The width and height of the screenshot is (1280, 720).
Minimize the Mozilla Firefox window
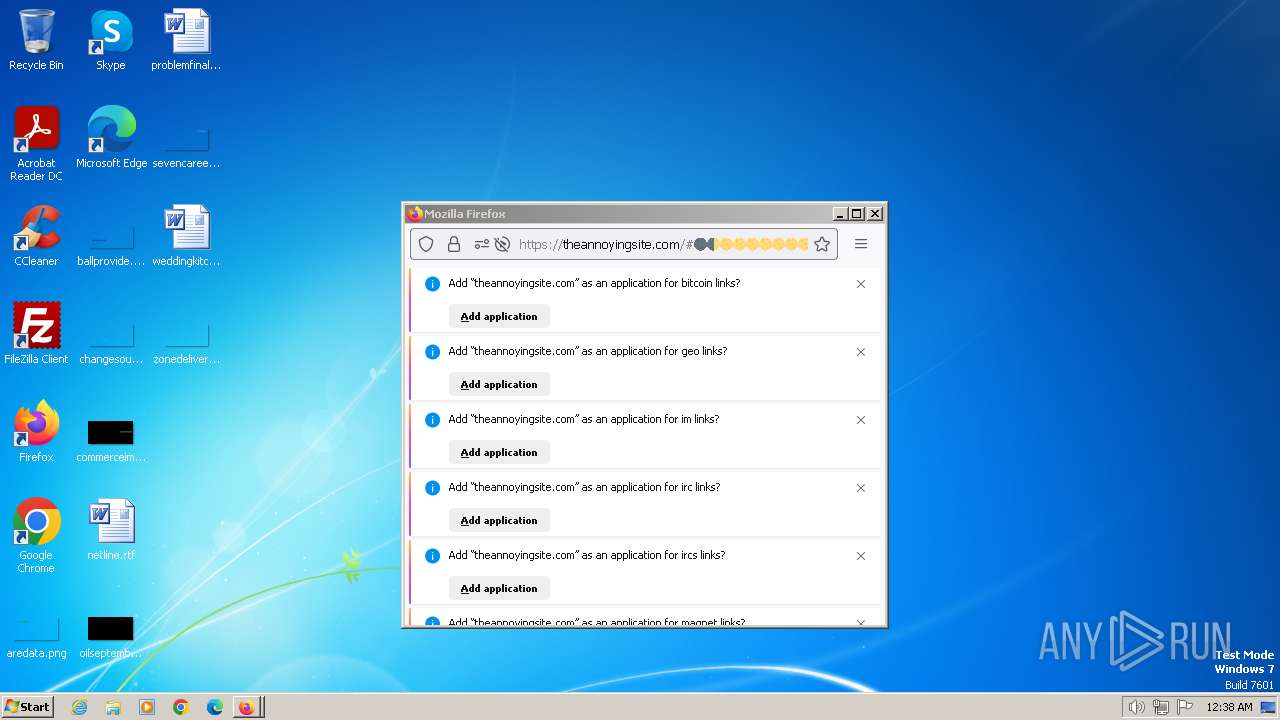click(x=841, y=214)
